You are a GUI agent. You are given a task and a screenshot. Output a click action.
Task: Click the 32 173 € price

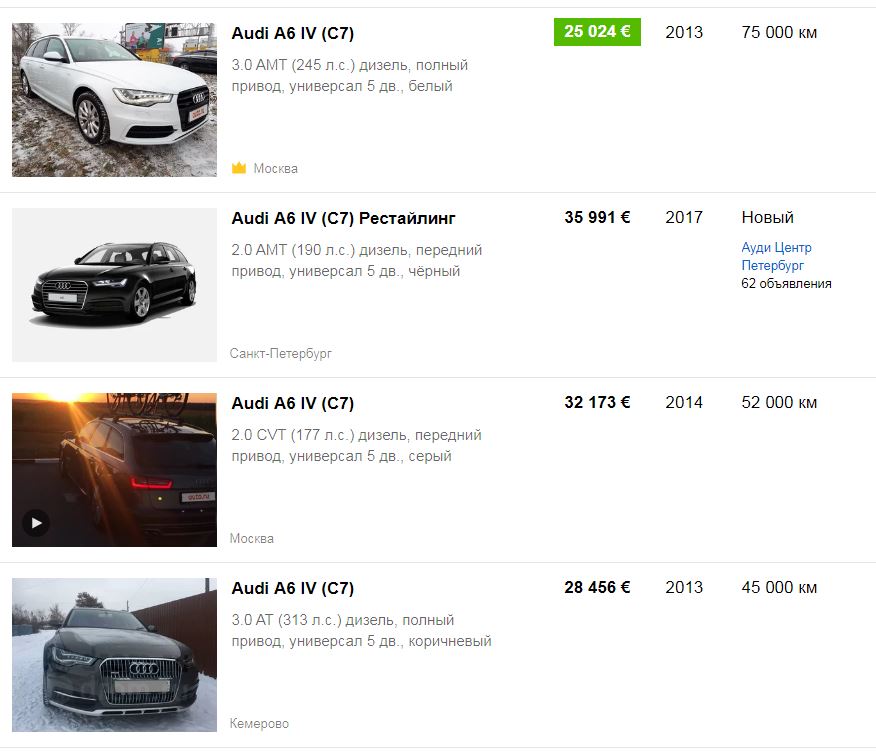(597, 402)
